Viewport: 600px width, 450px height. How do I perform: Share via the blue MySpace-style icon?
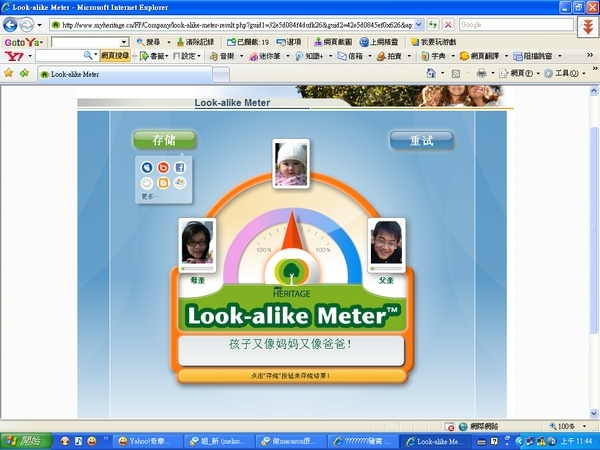point(147,167)
